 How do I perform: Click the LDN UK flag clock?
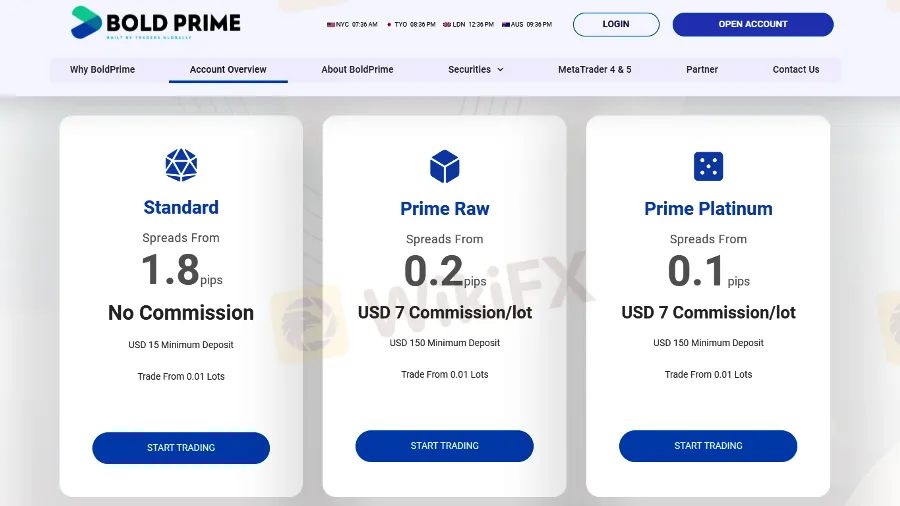[x=469, y=24]
